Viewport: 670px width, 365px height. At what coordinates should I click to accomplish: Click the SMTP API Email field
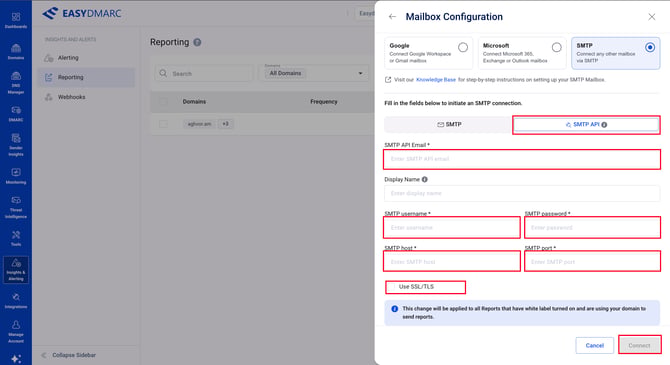(522, 159)
